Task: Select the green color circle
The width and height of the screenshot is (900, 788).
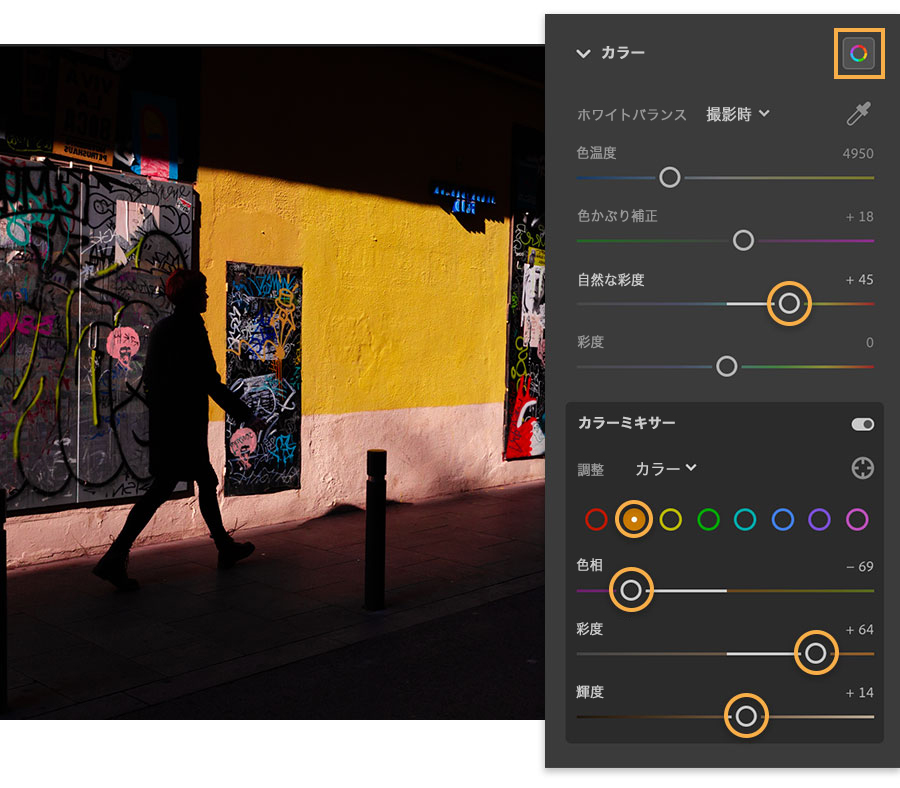Action: [708, 519]
